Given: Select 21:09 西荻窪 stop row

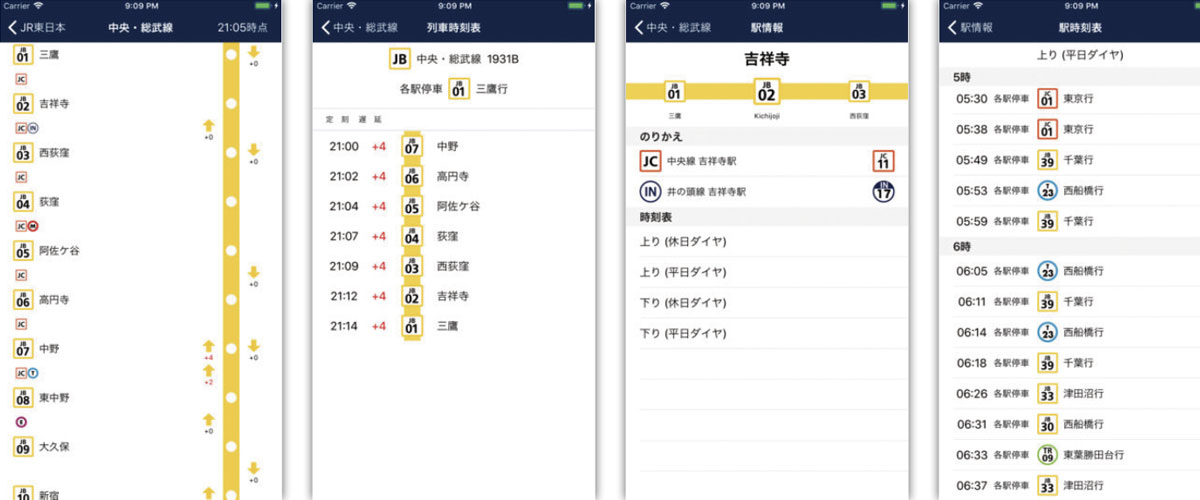Looking at the screenshot, I should [453, 266].
